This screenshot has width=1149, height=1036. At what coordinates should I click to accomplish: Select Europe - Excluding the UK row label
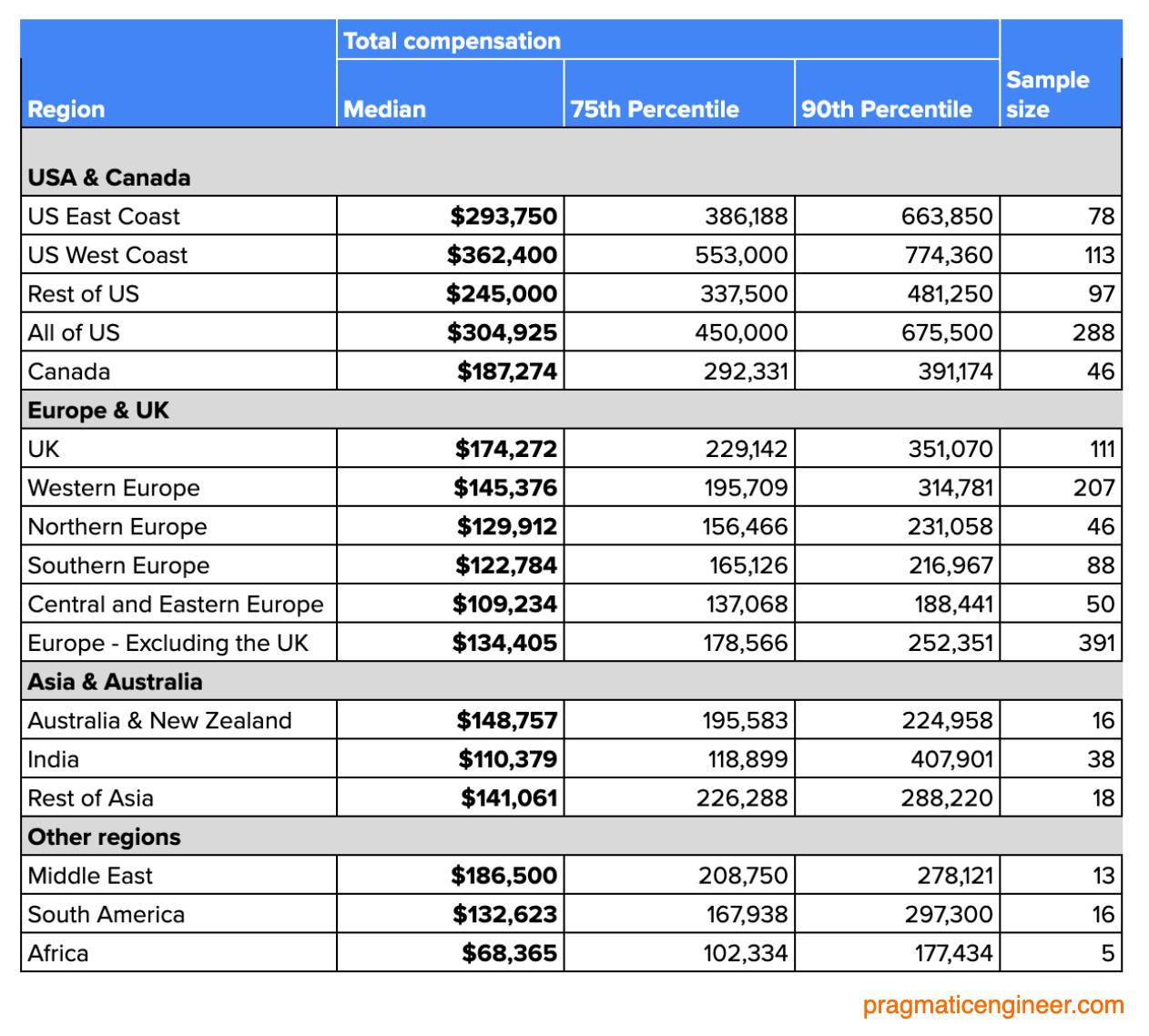point(168,643)
